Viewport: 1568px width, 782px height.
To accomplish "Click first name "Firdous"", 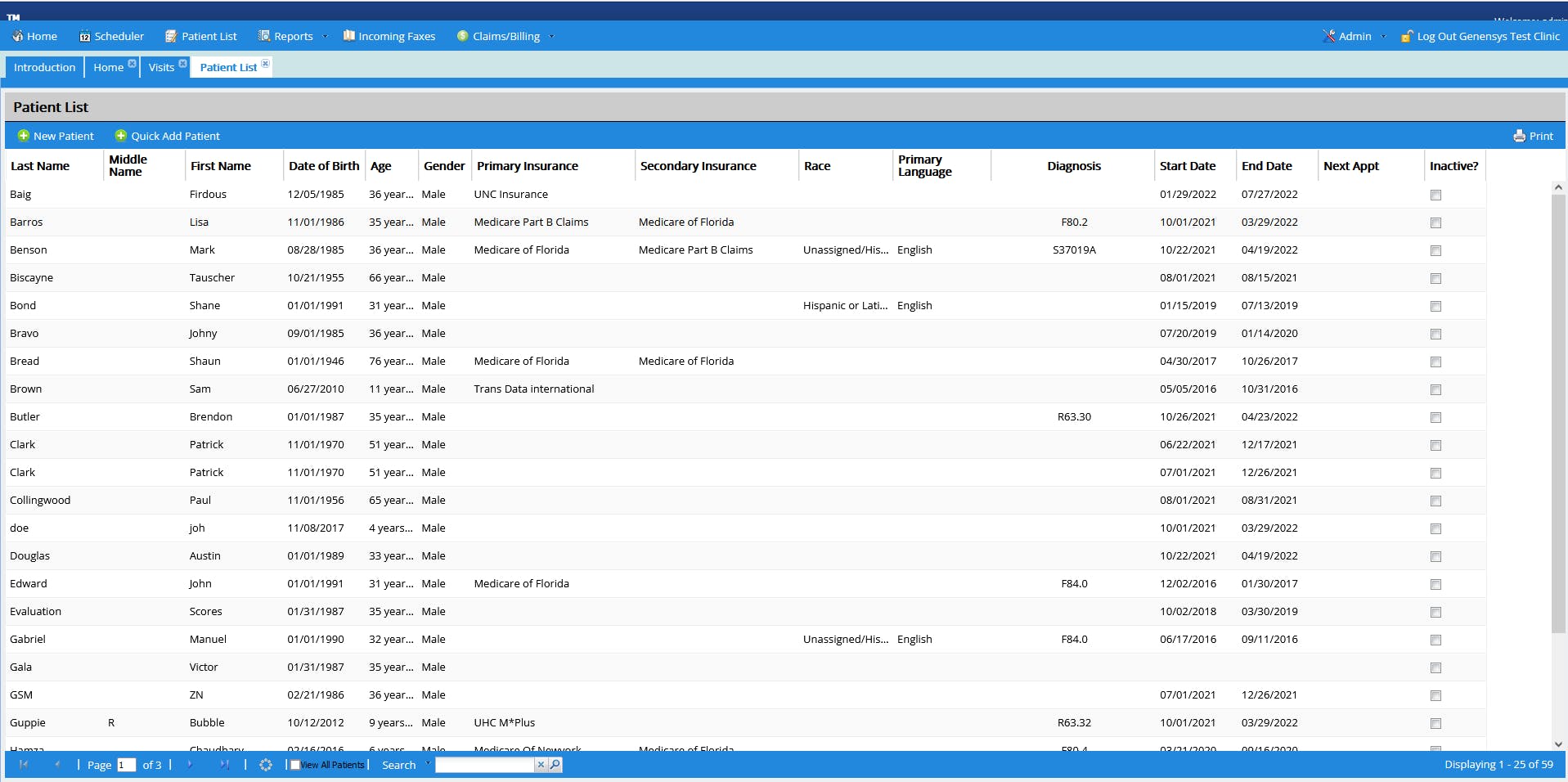I will coord(208,195).
